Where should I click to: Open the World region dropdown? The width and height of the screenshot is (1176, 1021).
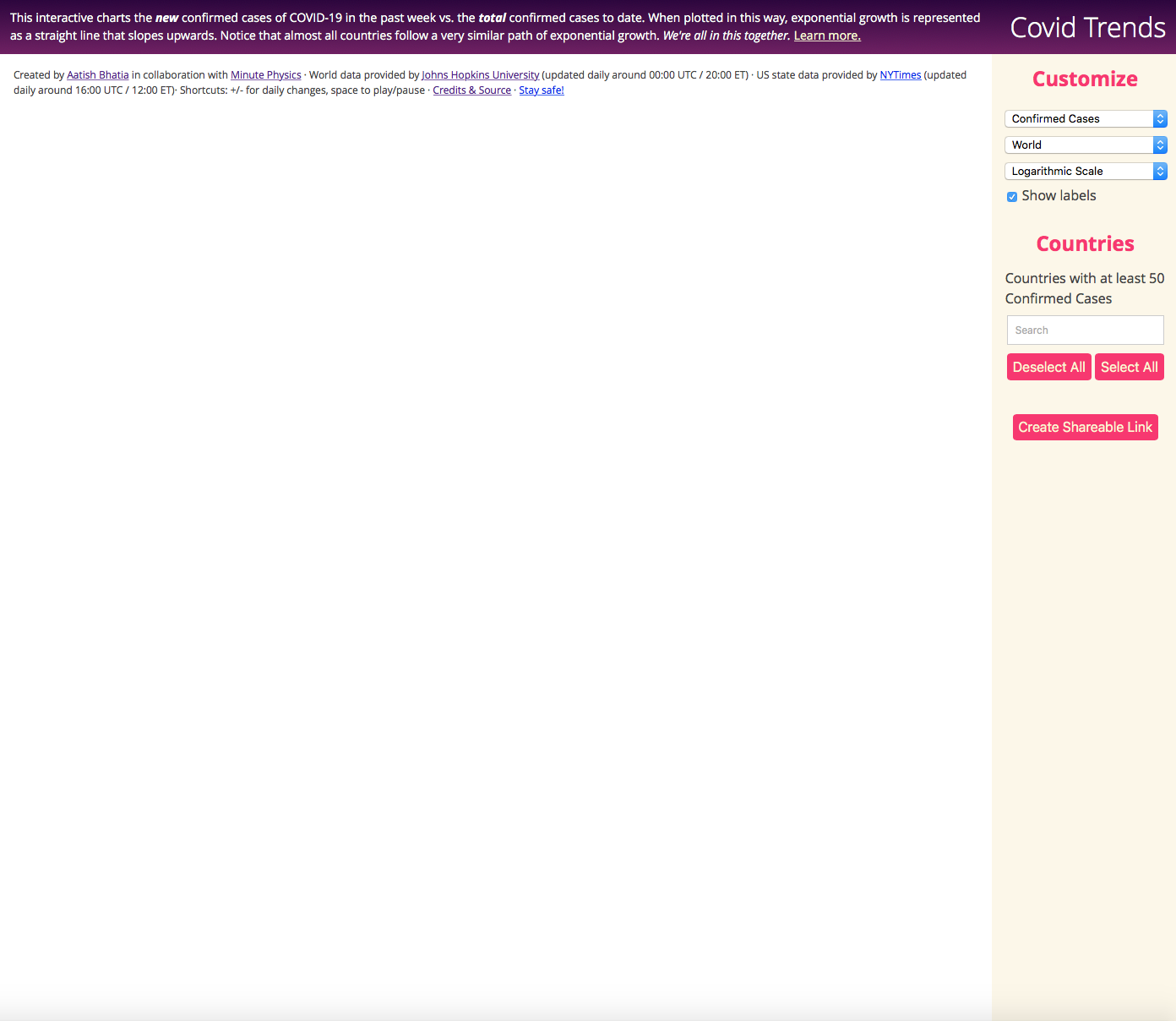(1086, 145)
